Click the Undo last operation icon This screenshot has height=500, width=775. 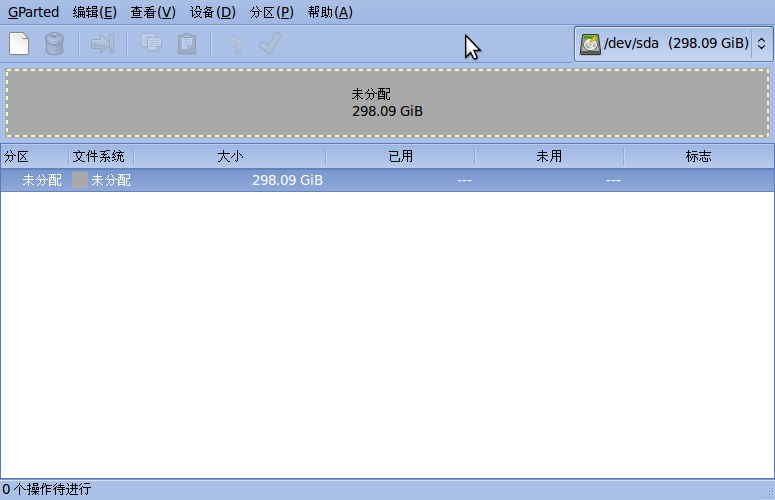[235, 44]
